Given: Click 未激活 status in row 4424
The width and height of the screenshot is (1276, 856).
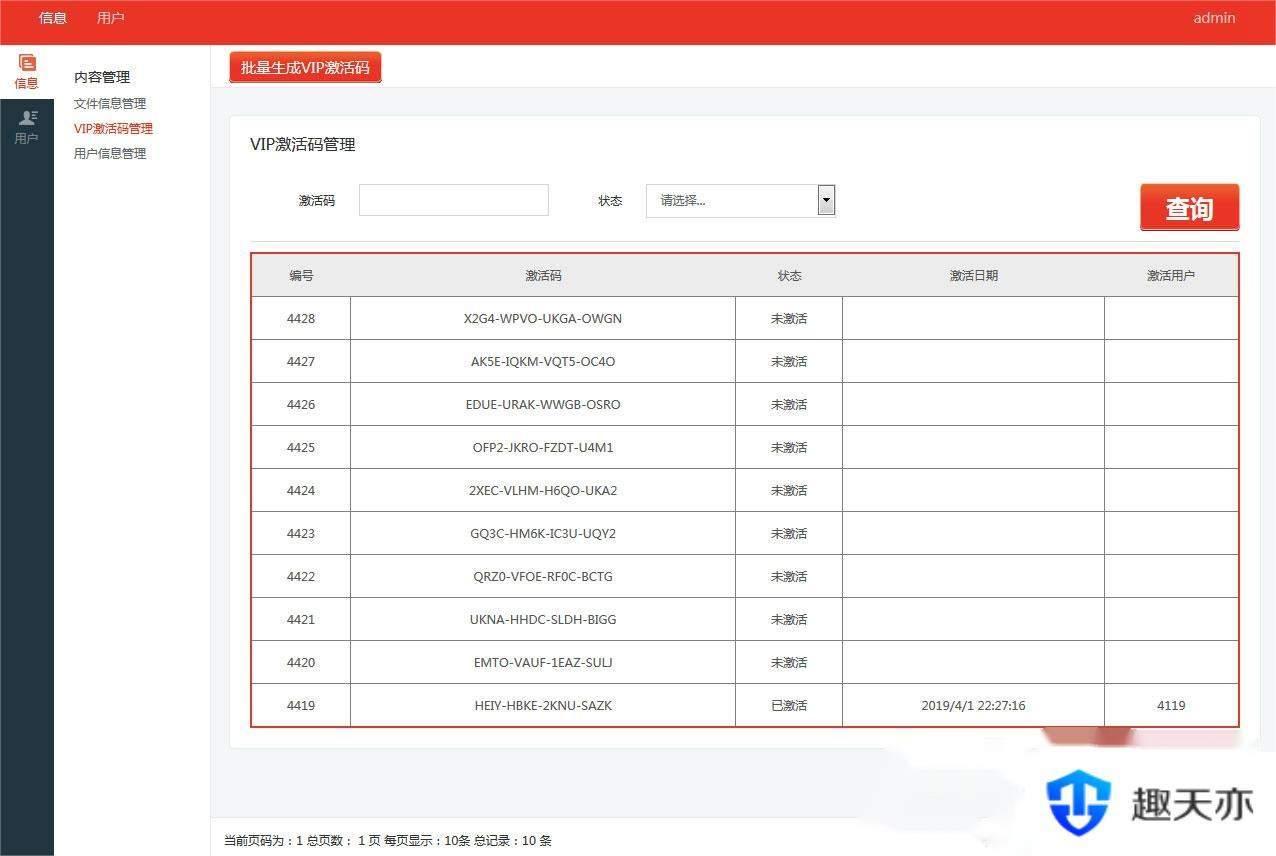Looking at the screenshot, I should click(789, 490).
